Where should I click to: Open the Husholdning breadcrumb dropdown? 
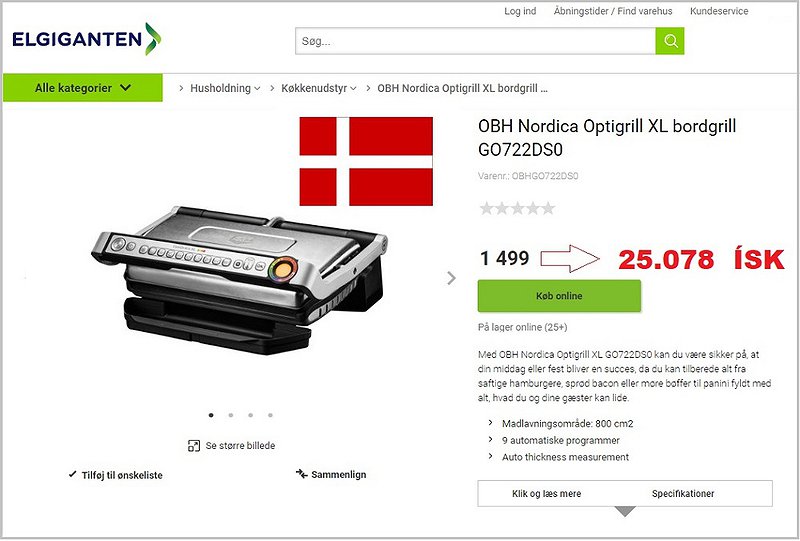pyautogui.click(x=225, y=88)
